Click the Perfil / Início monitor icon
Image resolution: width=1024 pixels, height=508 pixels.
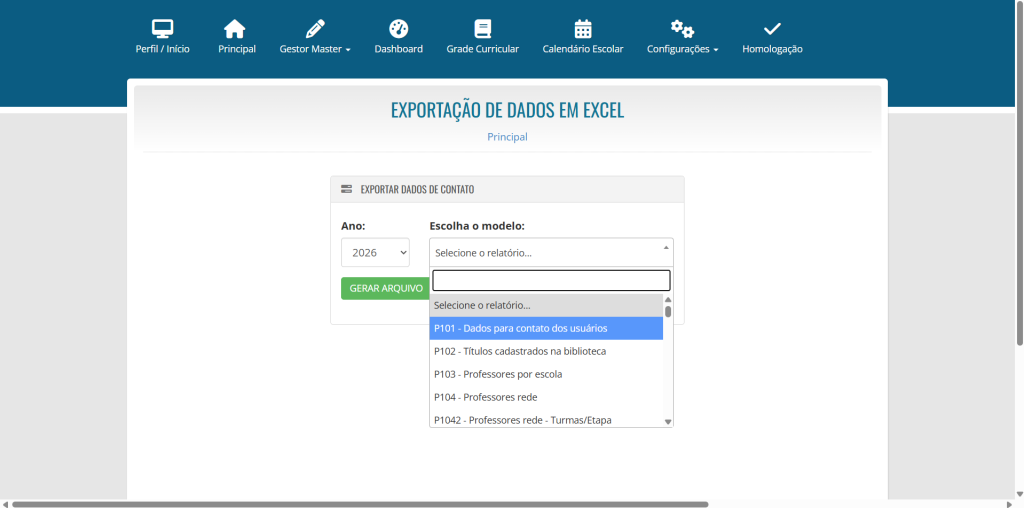[162, 28]
